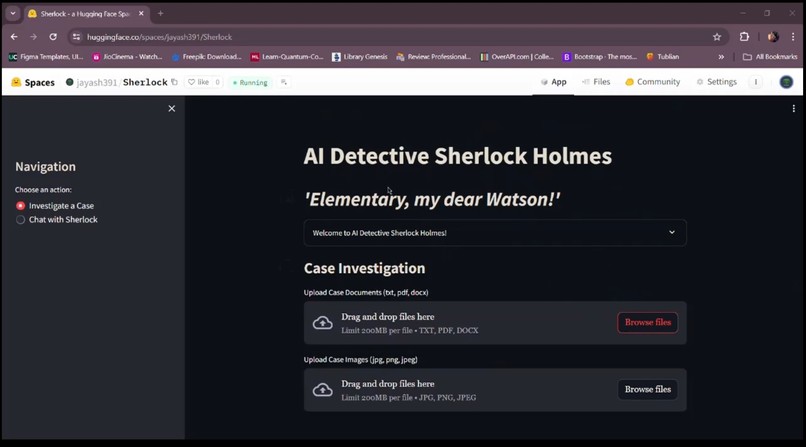Open the Bootstrap bookmark
Screen dimensions: 806x447
tap(600, 57)
